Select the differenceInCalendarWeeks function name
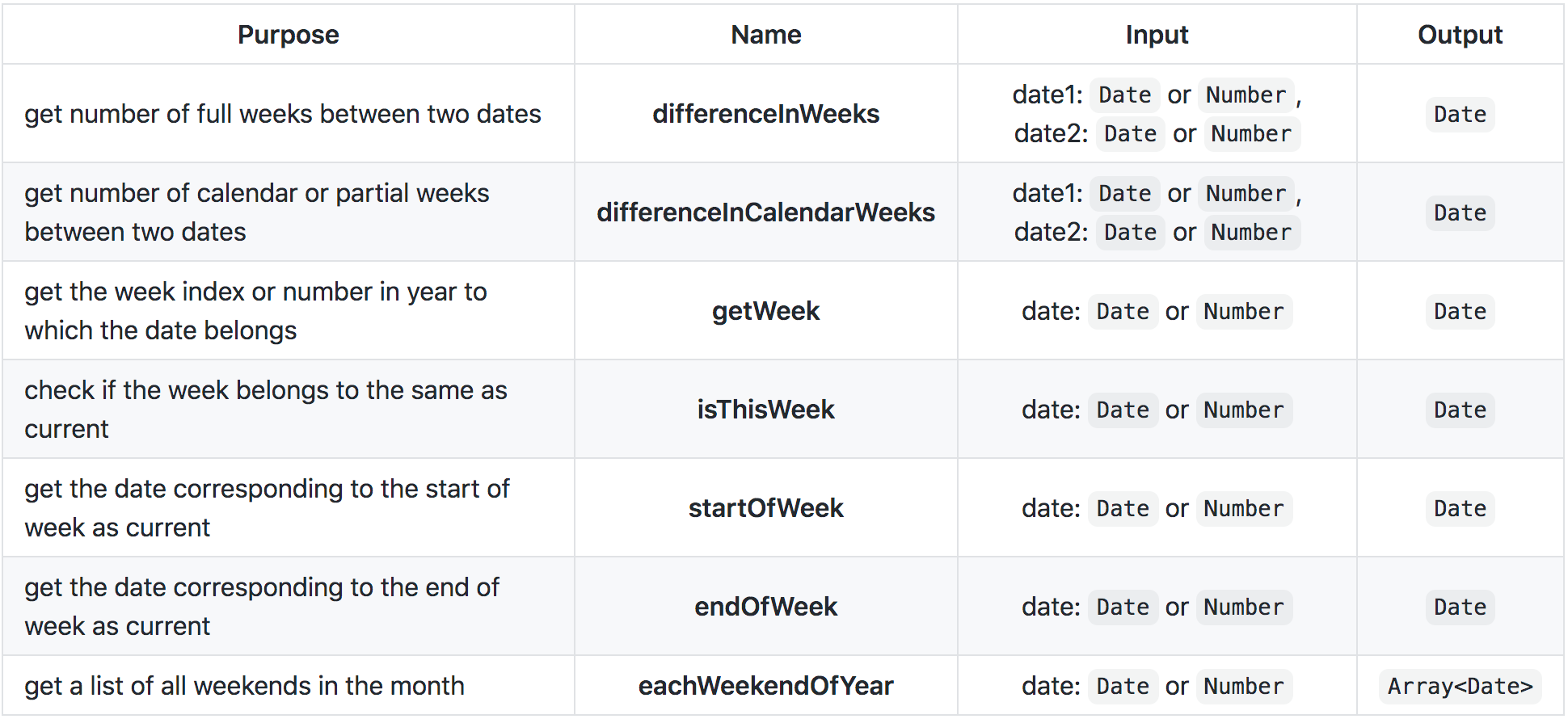 [x=765, y=212]
